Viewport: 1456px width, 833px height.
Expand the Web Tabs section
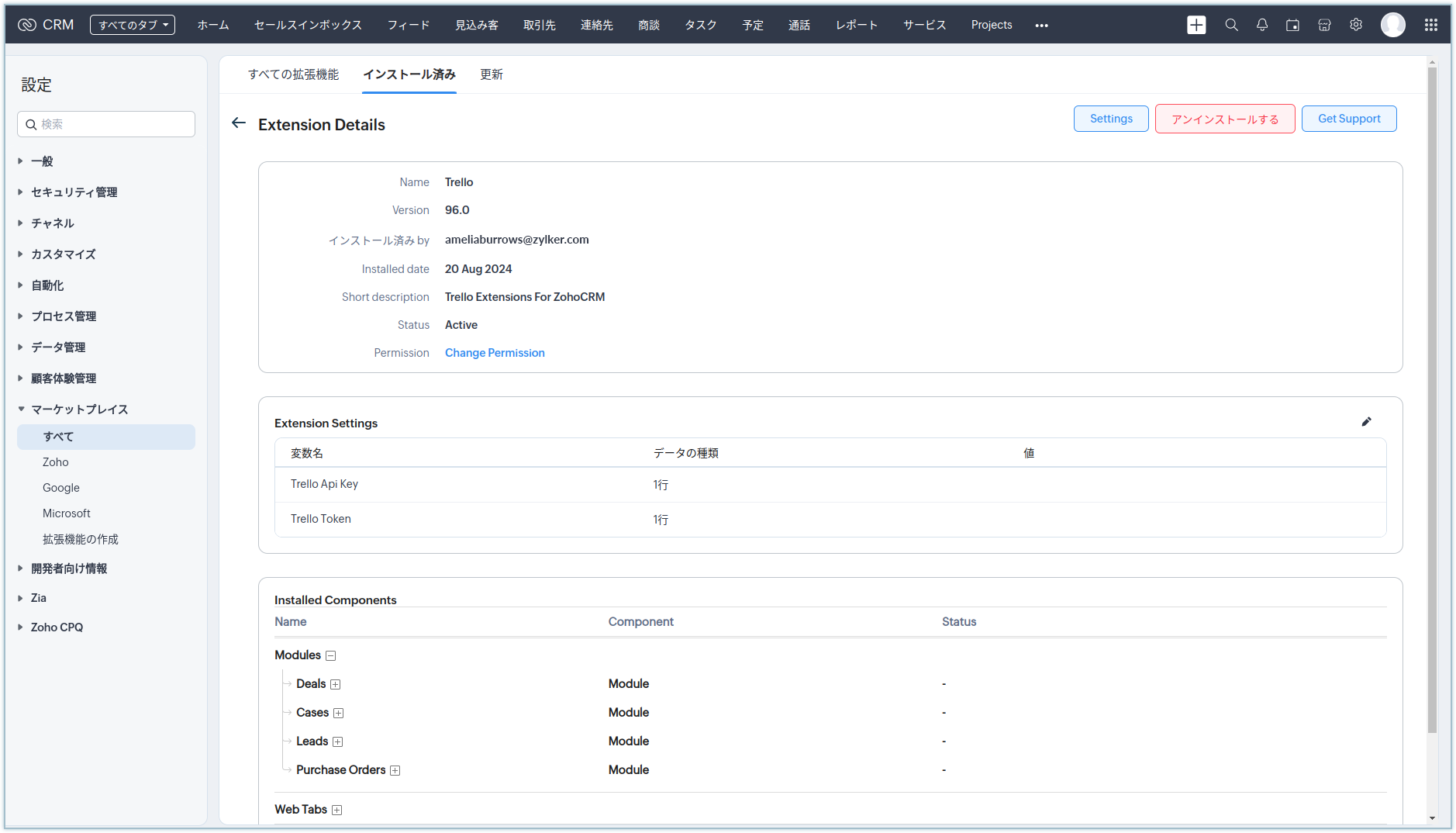tap(337, 810)
